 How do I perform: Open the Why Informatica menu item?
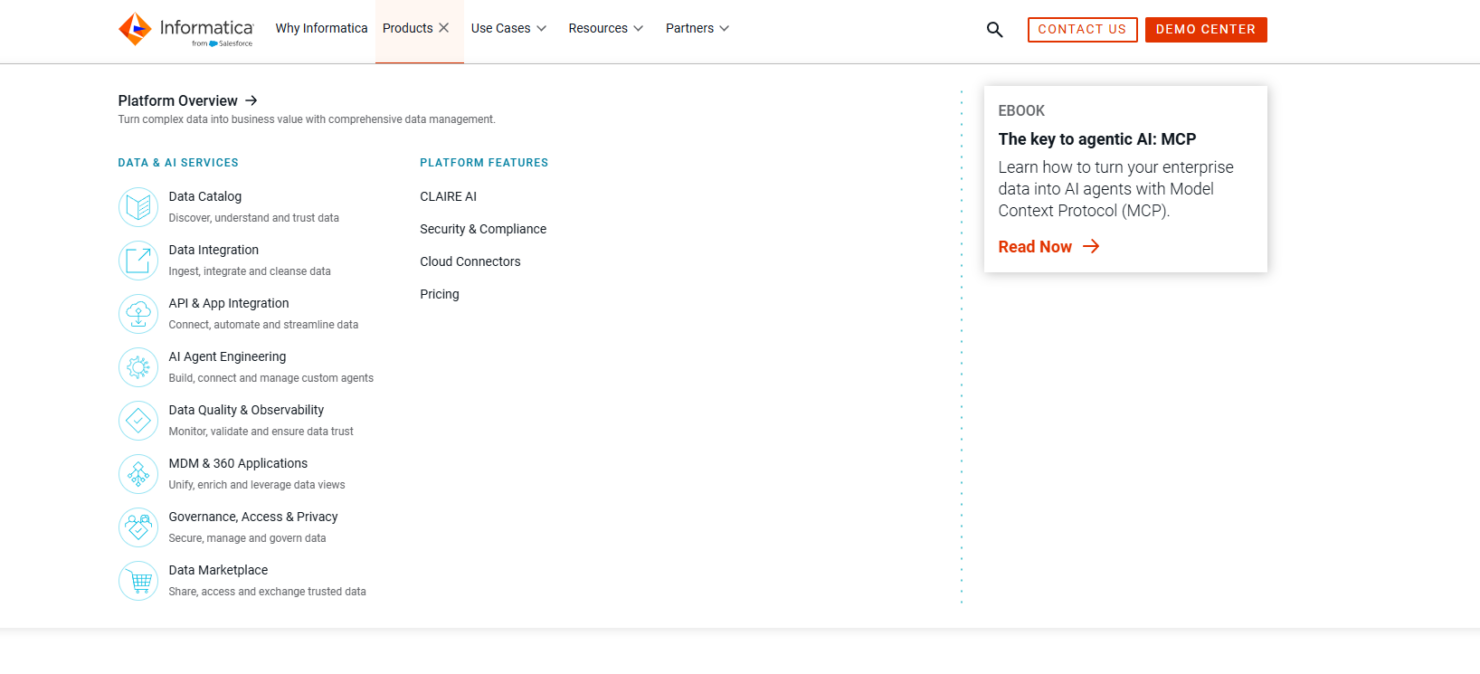click(322, 28)
